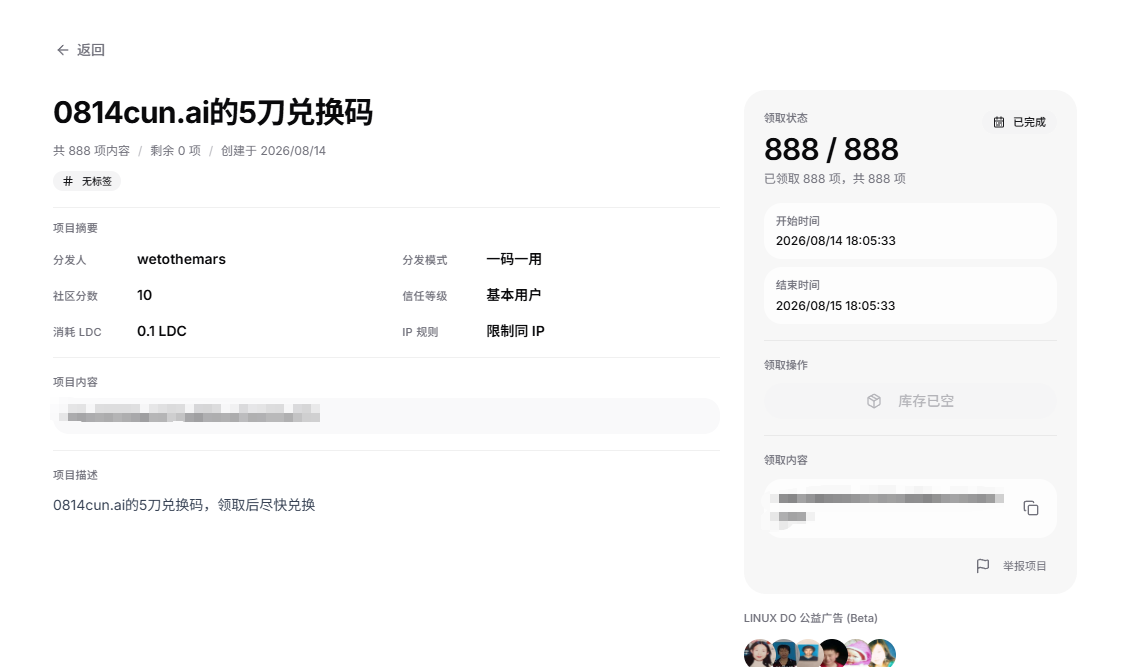Image resolution: width=1146 pixels, height=667 pixels.
Task: Click the title 0814cun.ai的5刀兑换码
Action: (213, 113)
